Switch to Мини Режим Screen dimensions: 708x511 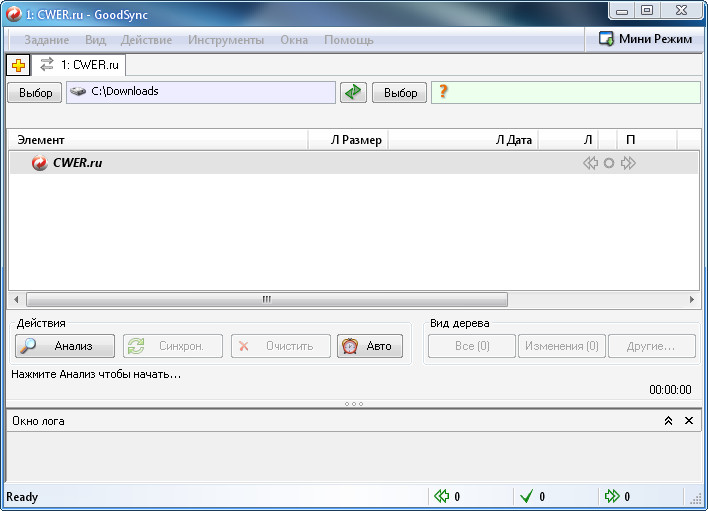point(645,39)
